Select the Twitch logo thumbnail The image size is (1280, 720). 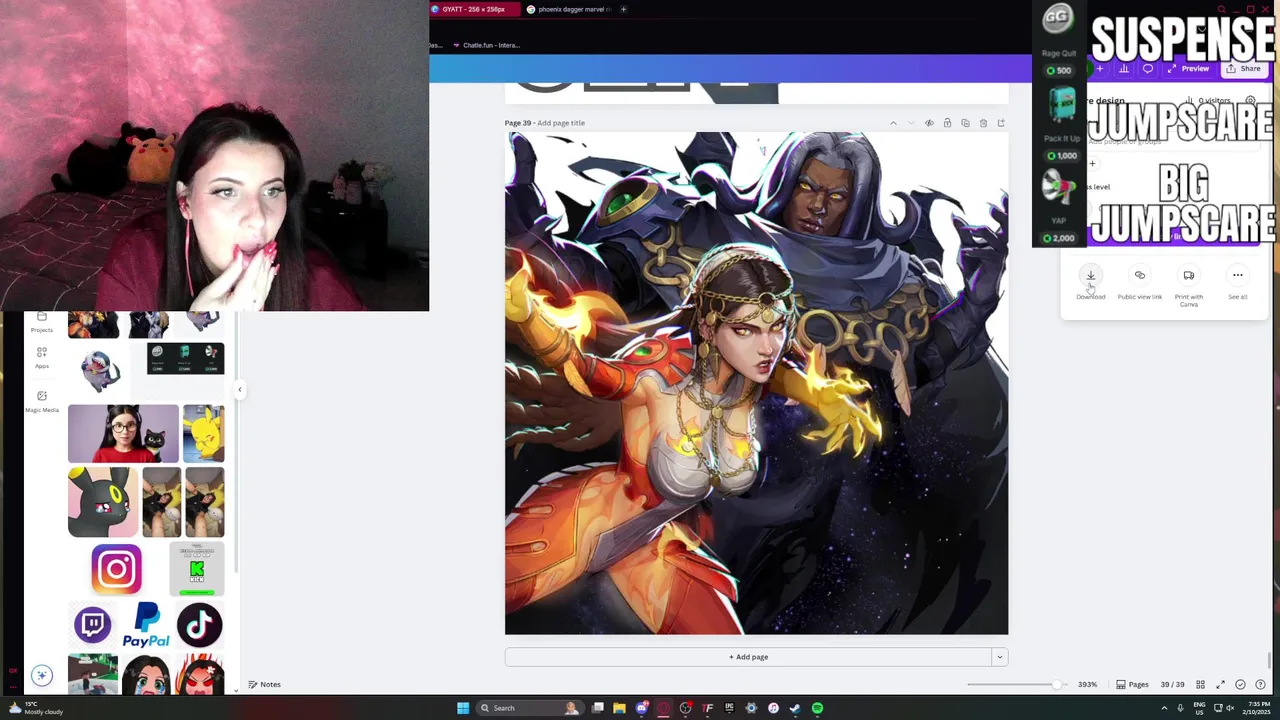pos(93,626)
